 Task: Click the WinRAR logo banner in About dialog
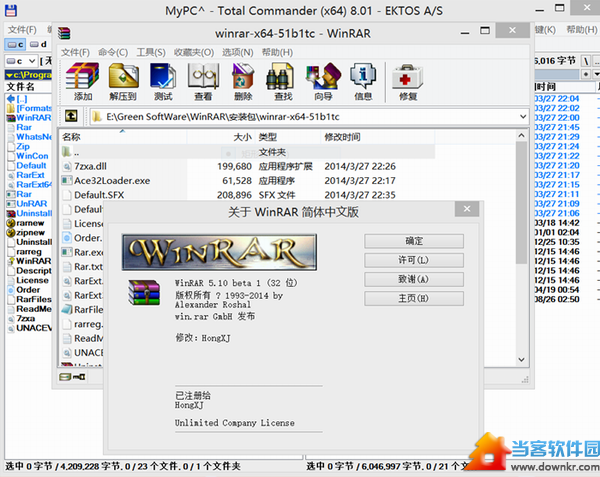coord(219,252)
